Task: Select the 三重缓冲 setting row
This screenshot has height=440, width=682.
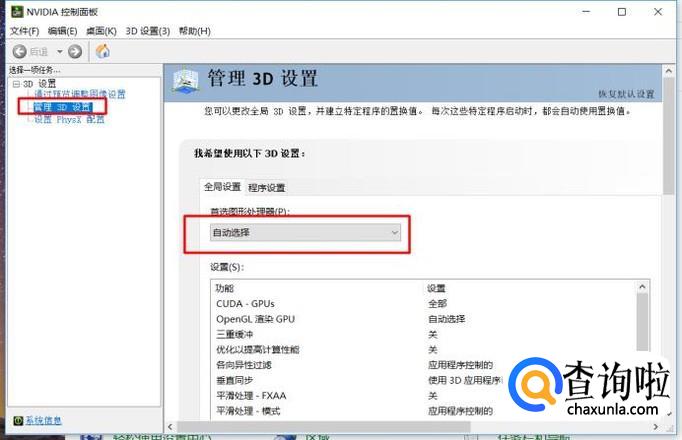Action: (x=426, y=334)
